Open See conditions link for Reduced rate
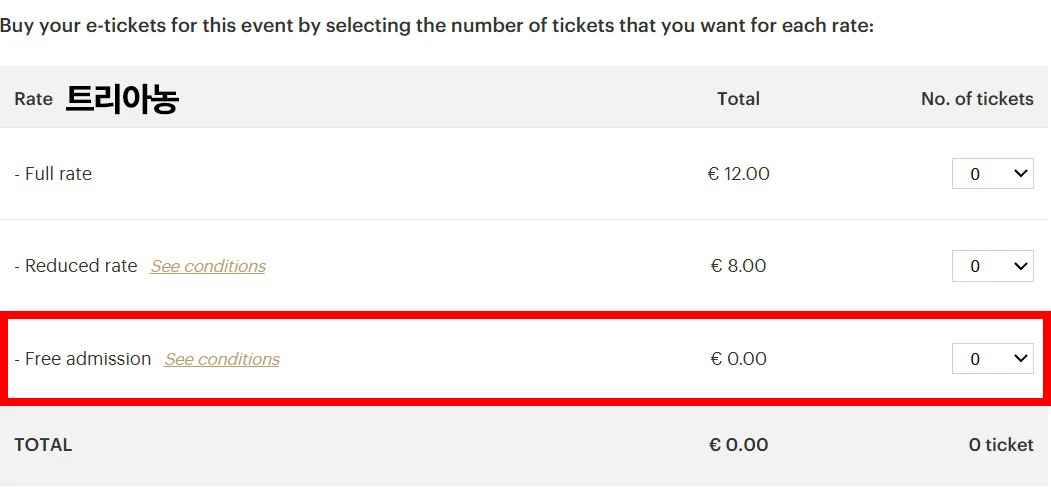The image size is (1051, 493). pos(208,266)
